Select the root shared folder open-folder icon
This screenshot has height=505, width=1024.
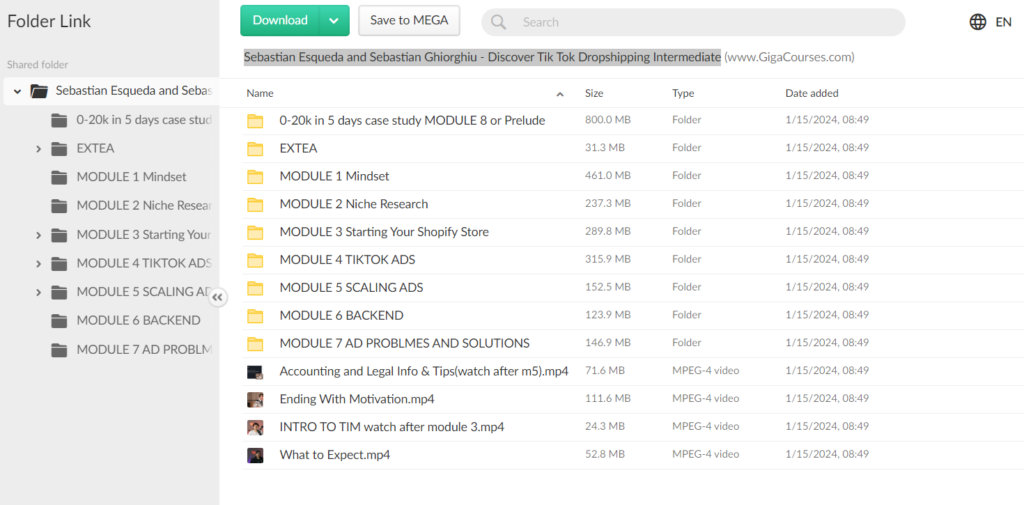pyautogui.click(x=39, y=91)
